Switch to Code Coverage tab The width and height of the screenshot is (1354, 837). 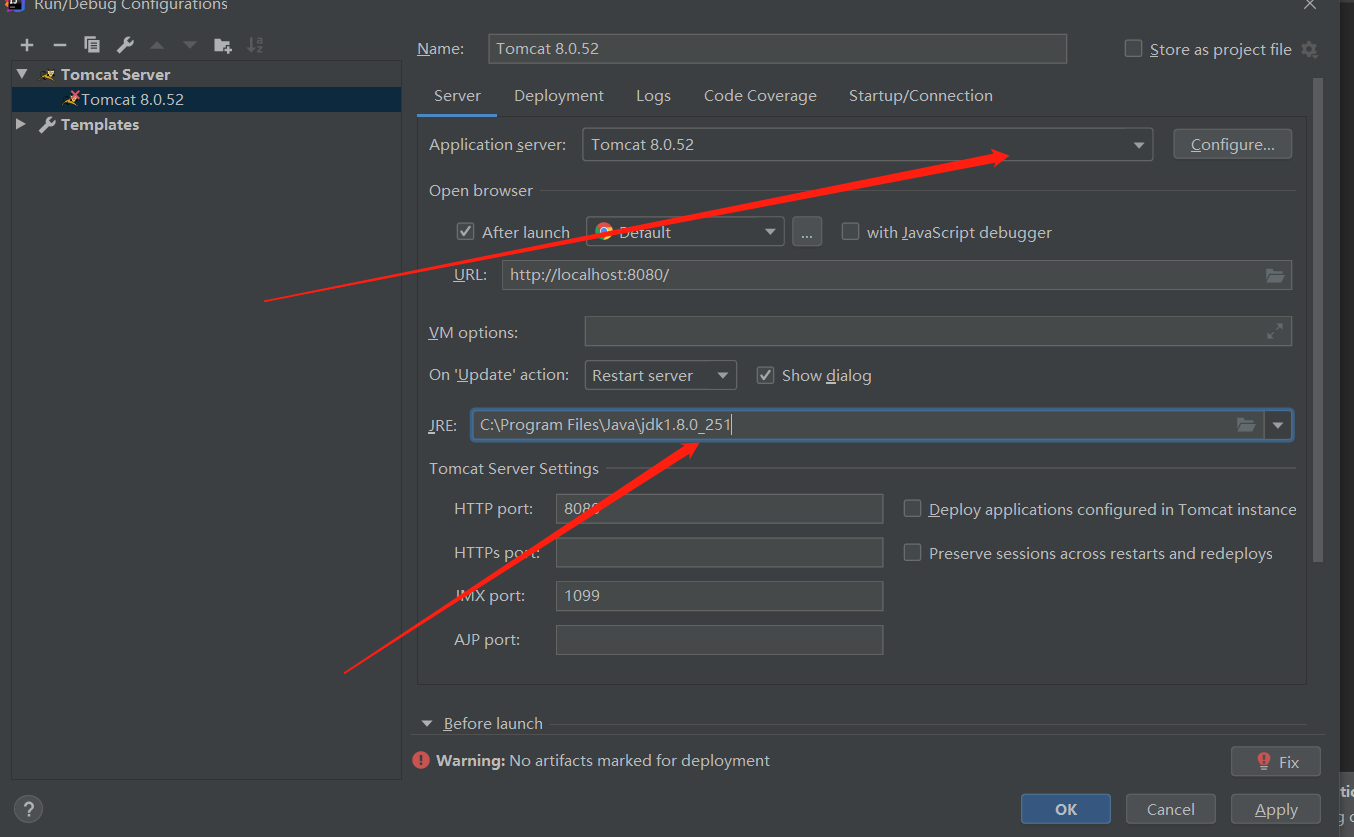[760, 96]
